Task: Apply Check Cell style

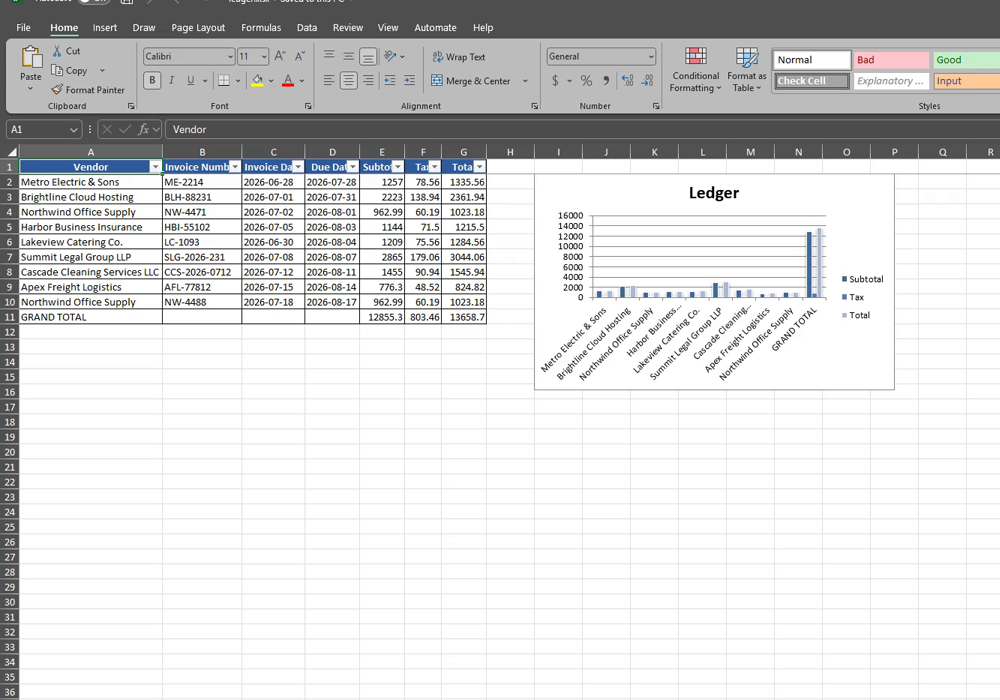Action: 812,81
